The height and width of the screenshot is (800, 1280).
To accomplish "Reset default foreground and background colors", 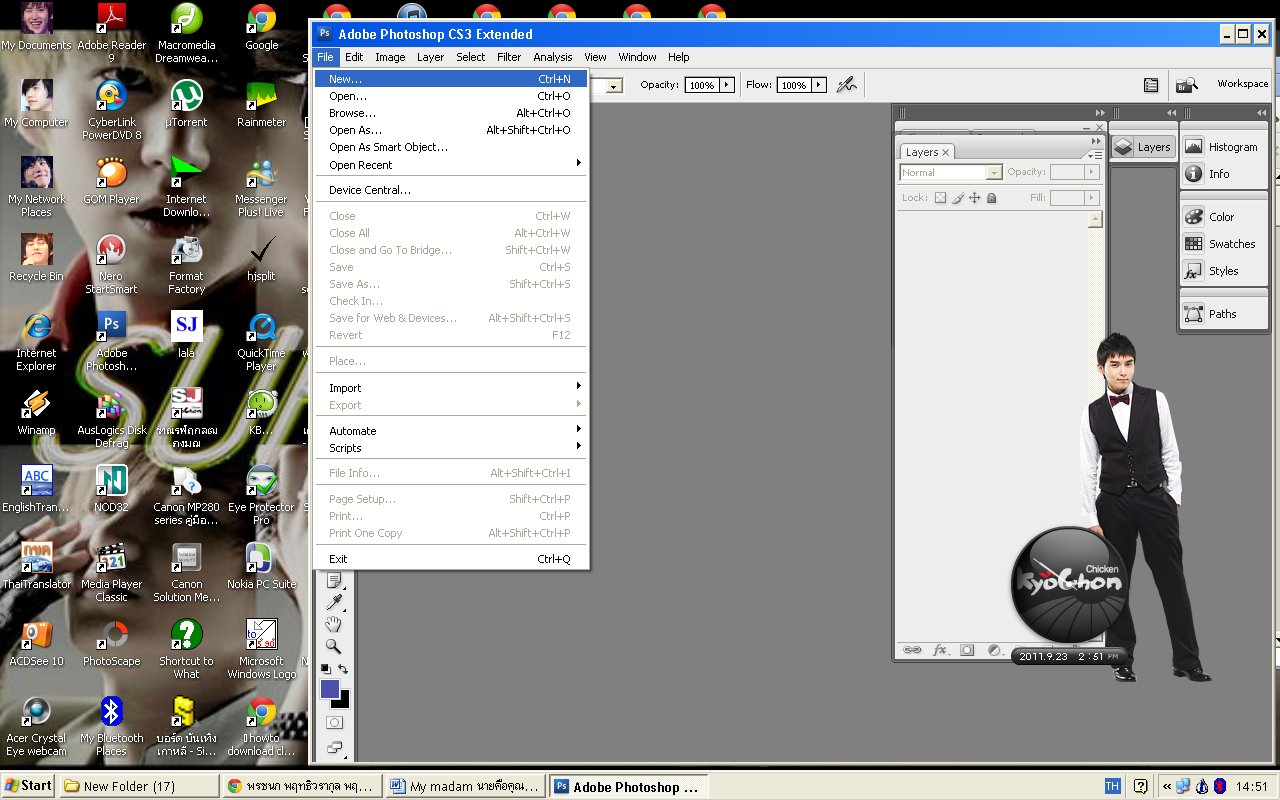I will point(325,669).
